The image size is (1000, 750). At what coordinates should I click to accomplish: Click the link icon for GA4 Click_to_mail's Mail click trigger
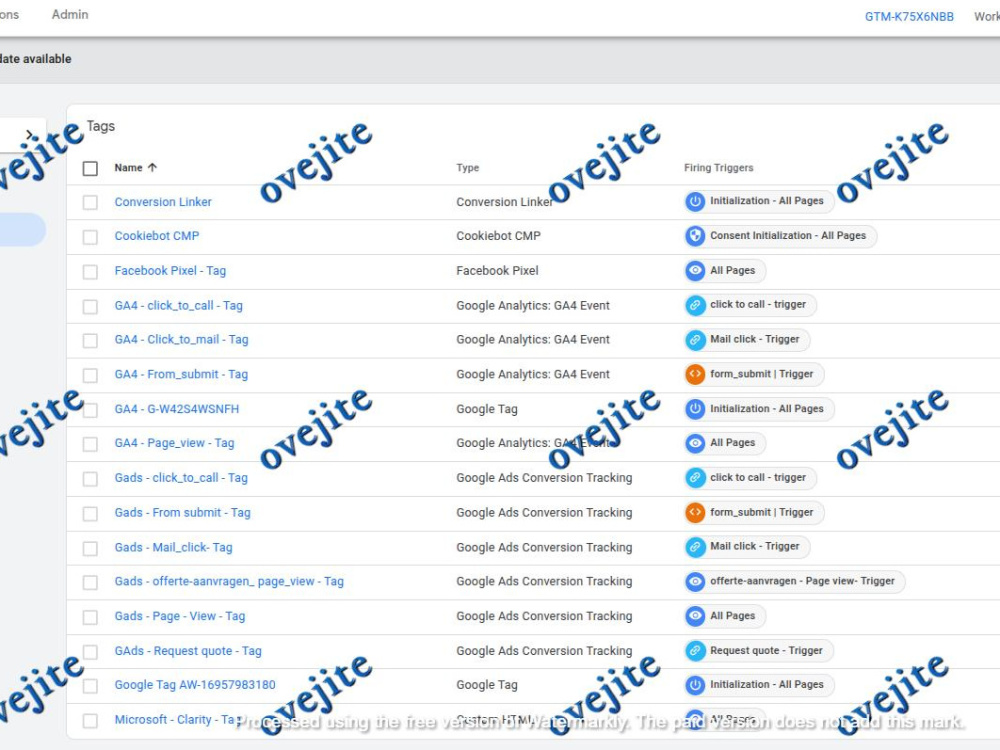tap(695, 339)
